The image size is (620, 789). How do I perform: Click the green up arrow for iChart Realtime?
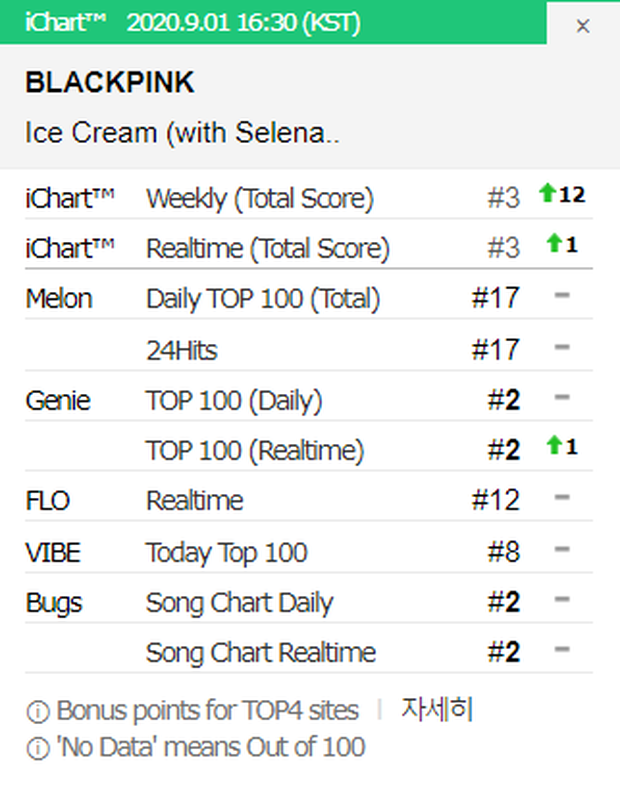tap(553, 244)
